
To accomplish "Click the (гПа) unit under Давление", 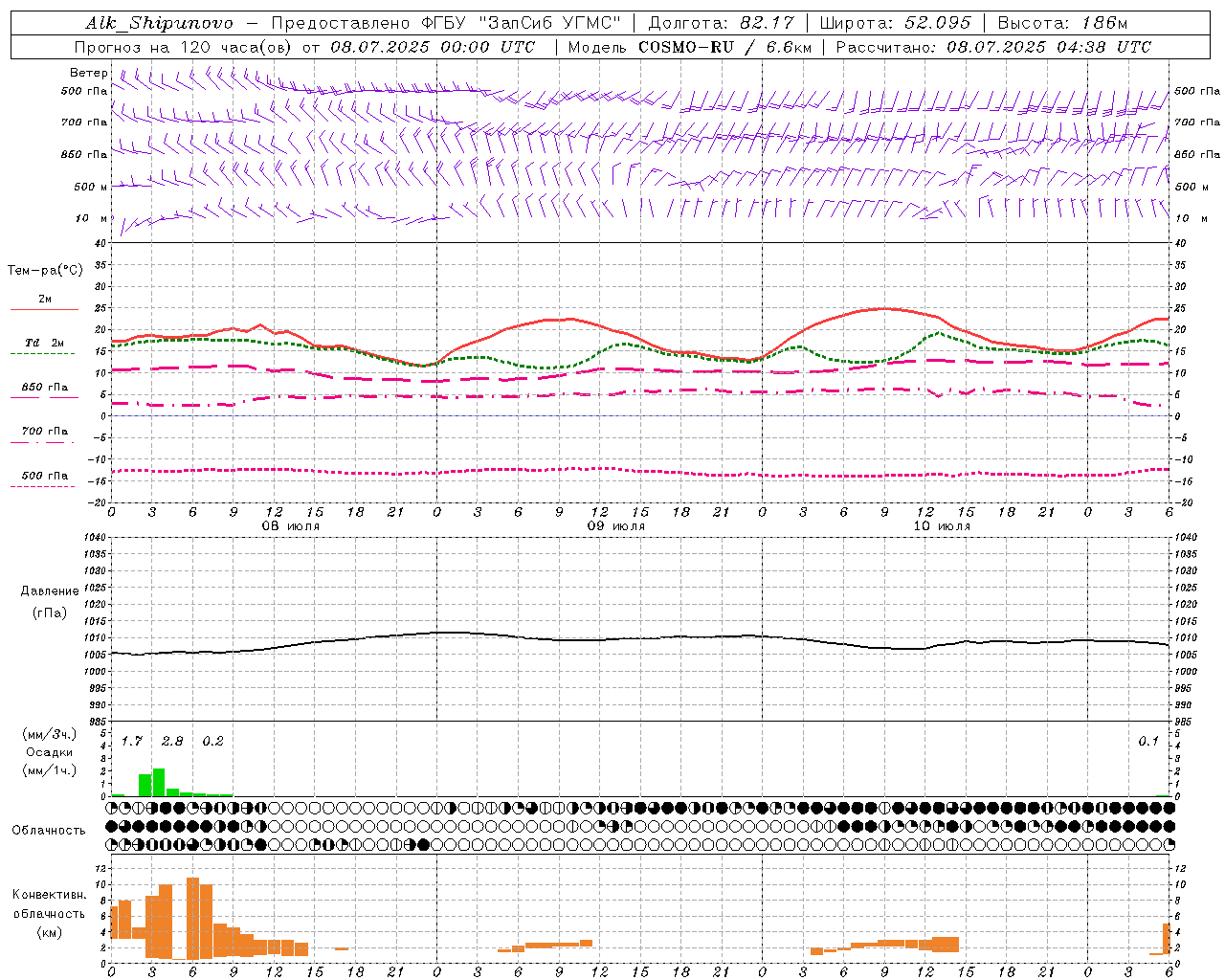I will click(x=50, y=612).
